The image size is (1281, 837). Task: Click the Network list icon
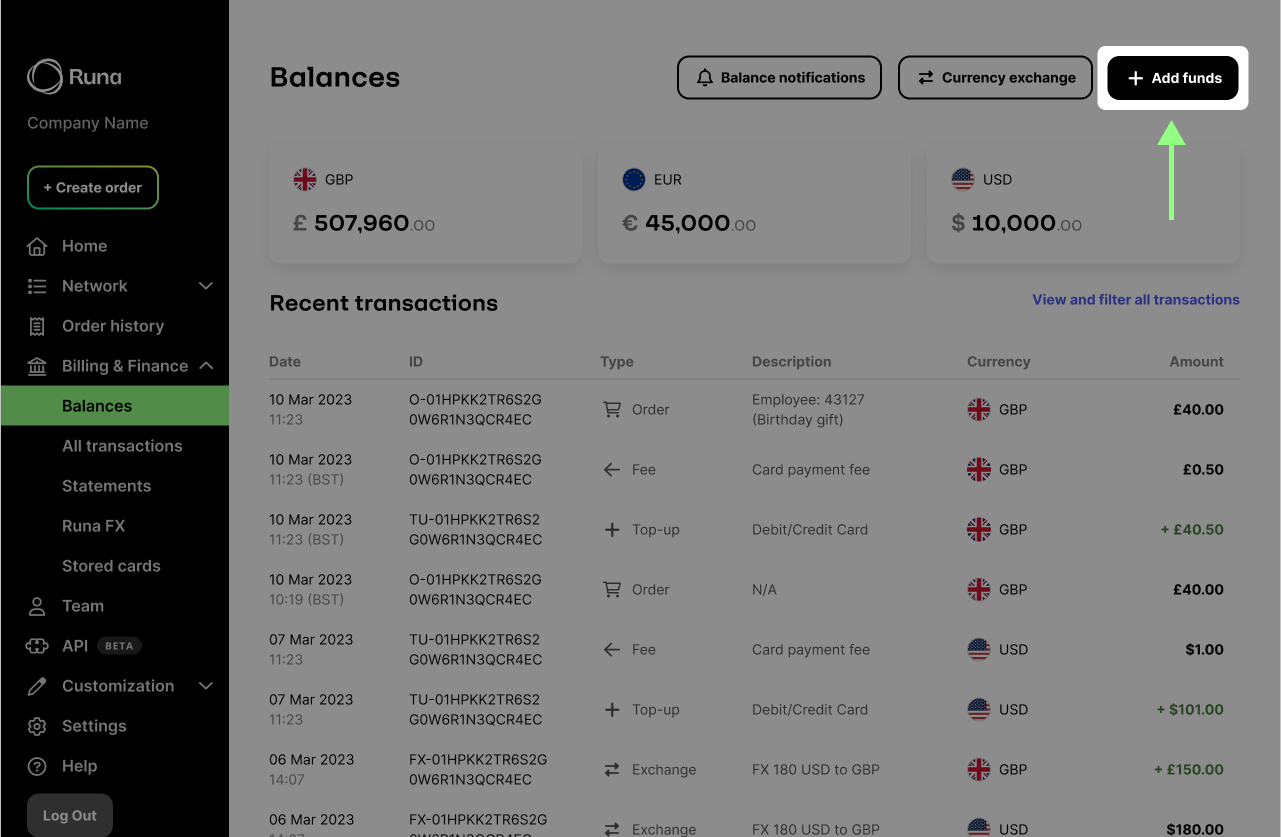[37, 286]
